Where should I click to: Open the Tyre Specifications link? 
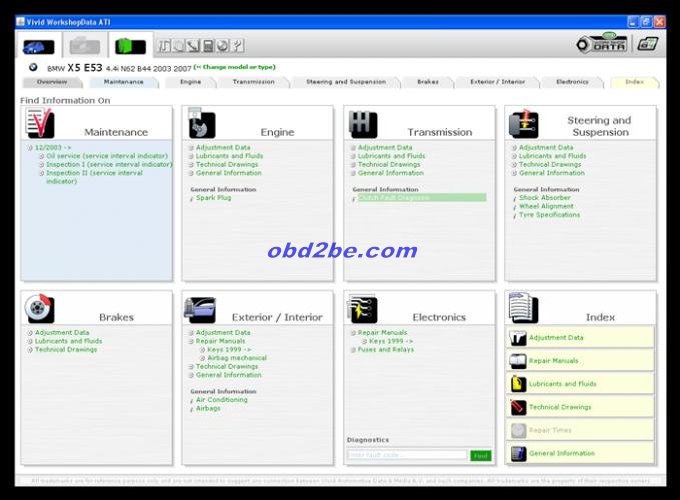coord(549,215)
